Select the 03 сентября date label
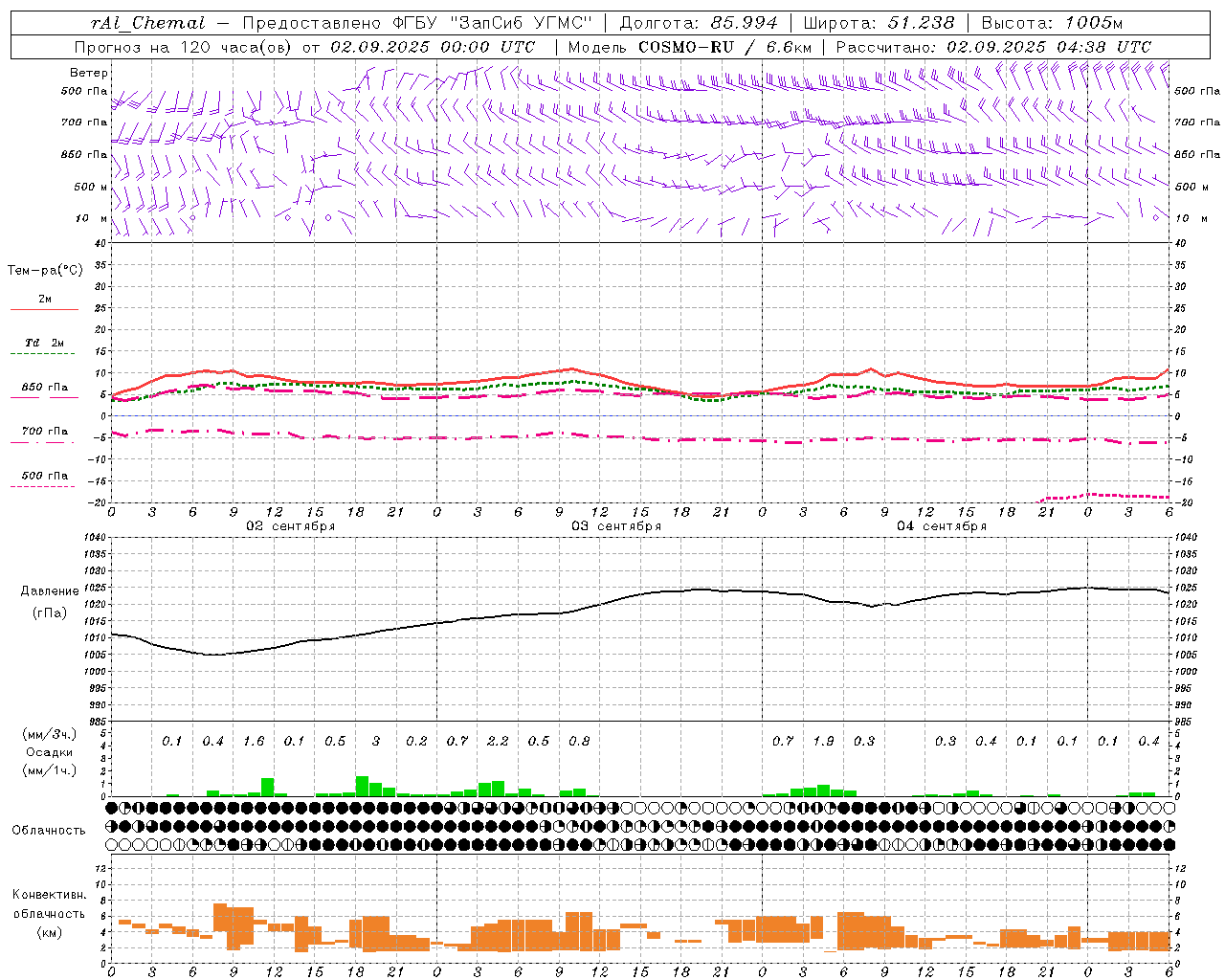Screen dimensions: 1225x980 (x=616, y=526)
